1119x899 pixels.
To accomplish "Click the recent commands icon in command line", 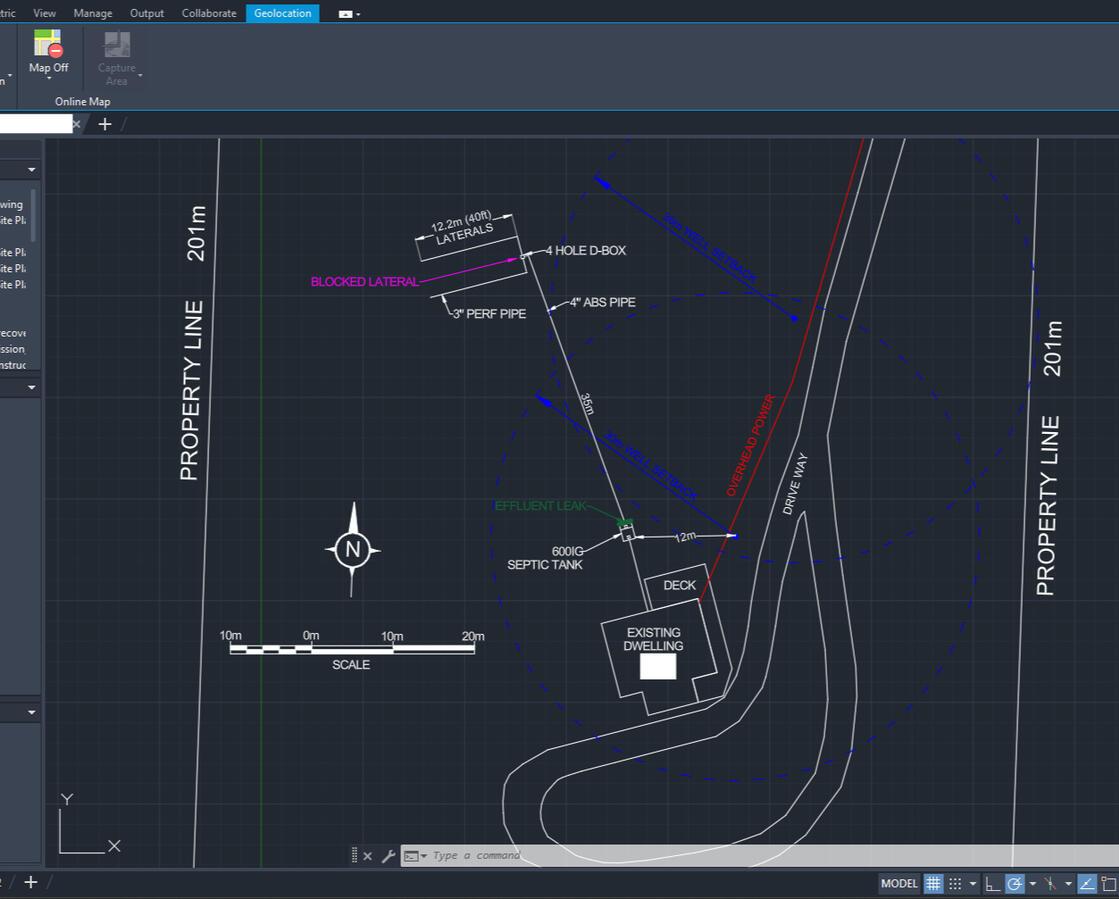I will [x=414, y=856].
